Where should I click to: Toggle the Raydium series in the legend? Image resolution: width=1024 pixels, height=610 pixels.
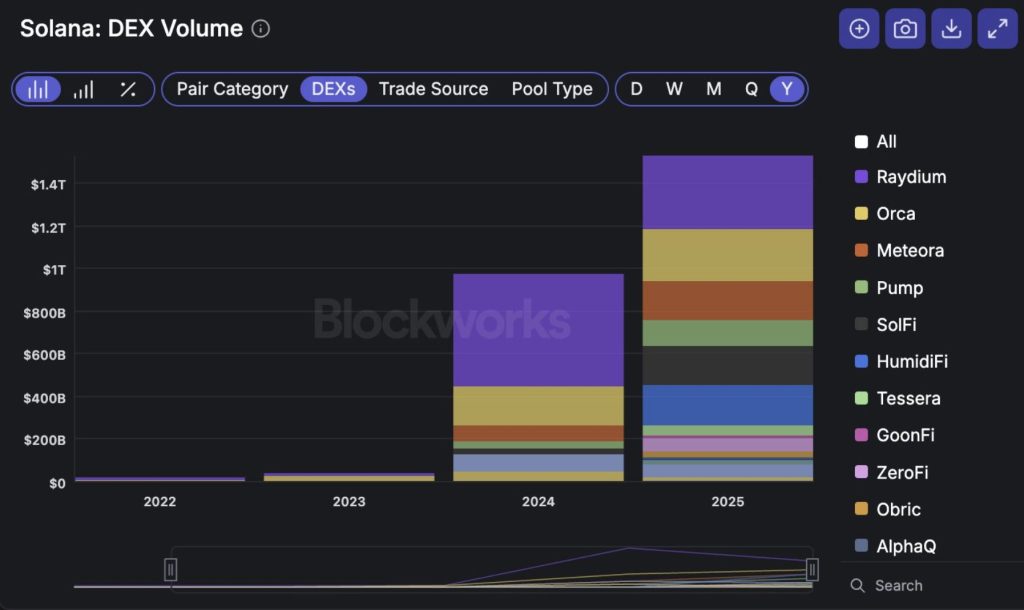[x=910, y=177]
